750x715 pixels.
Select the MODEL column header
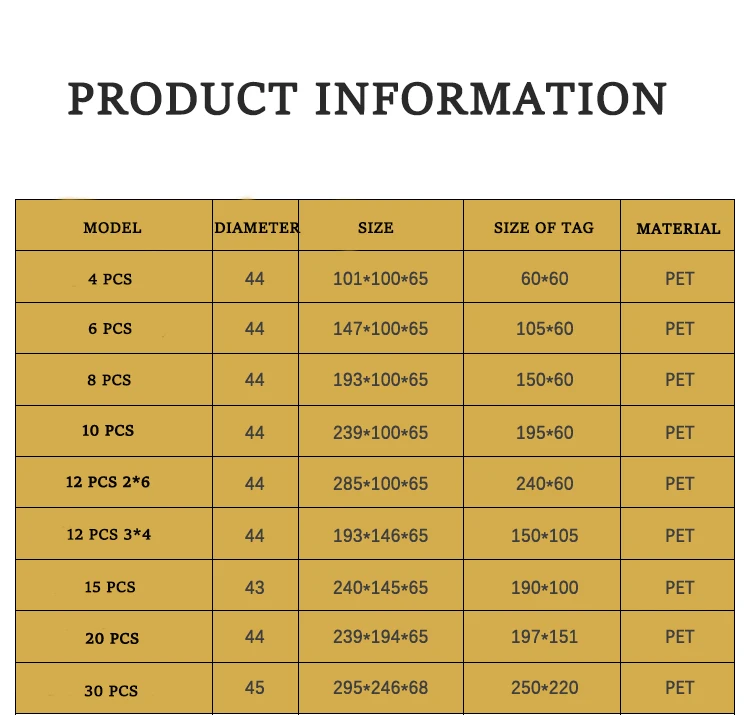pyautogui.click(x=112, y=228)
